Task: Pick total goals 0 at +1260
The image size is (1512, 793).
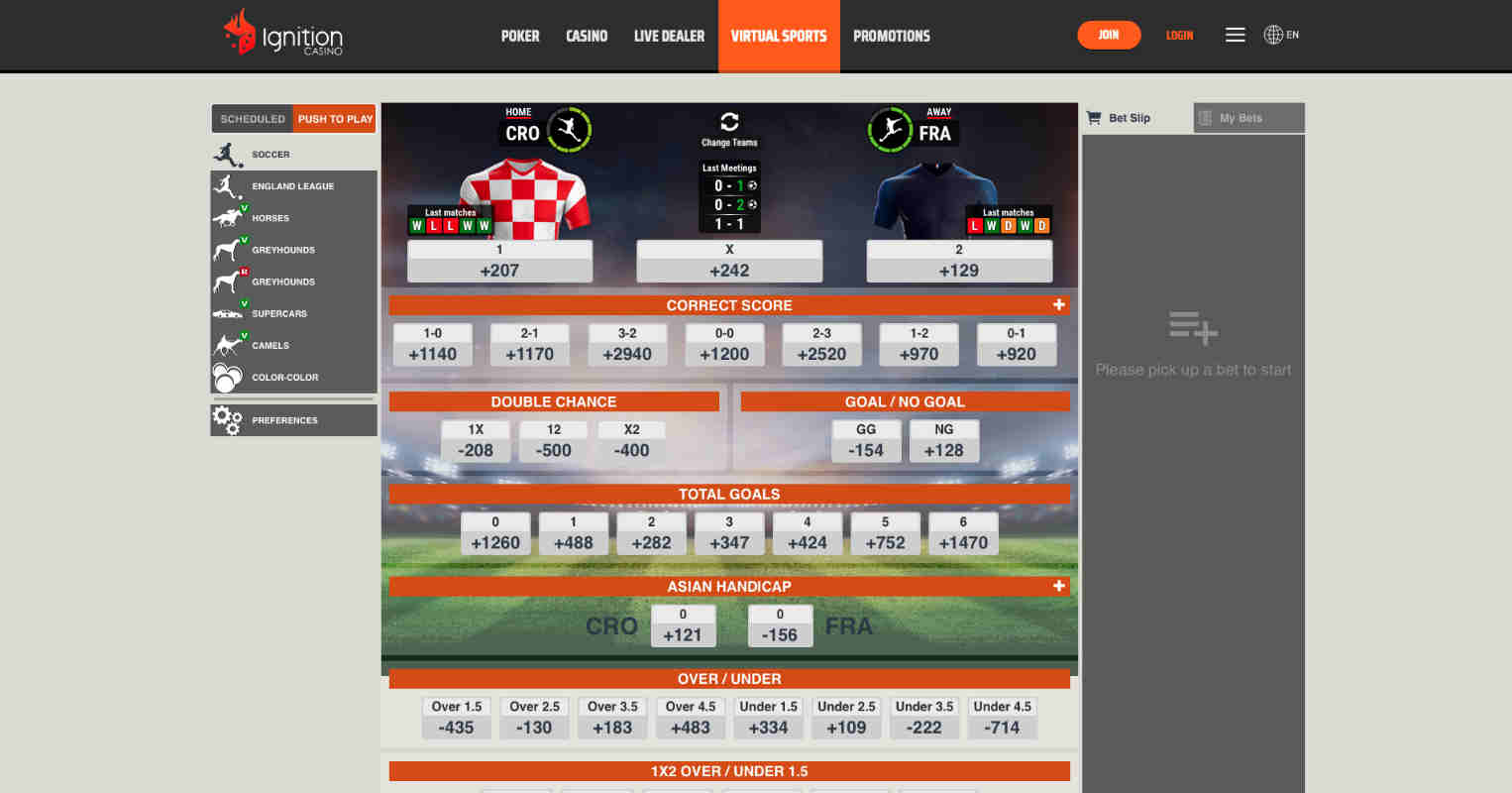Action: [x=495, y=533]
